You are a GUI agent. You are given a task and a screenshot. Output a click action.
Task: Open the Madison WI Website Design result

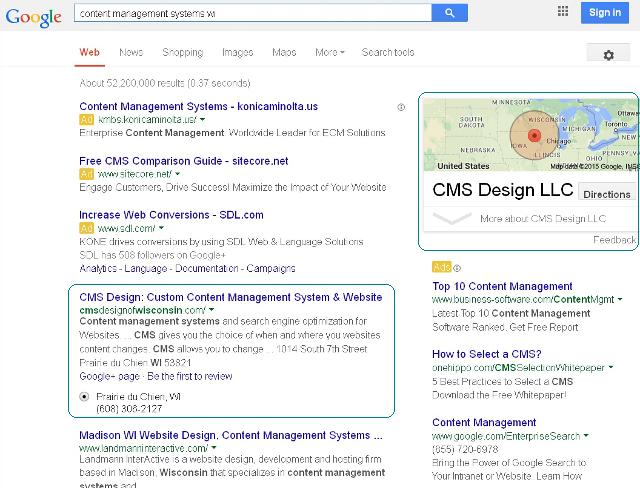[x=231, y=435]
